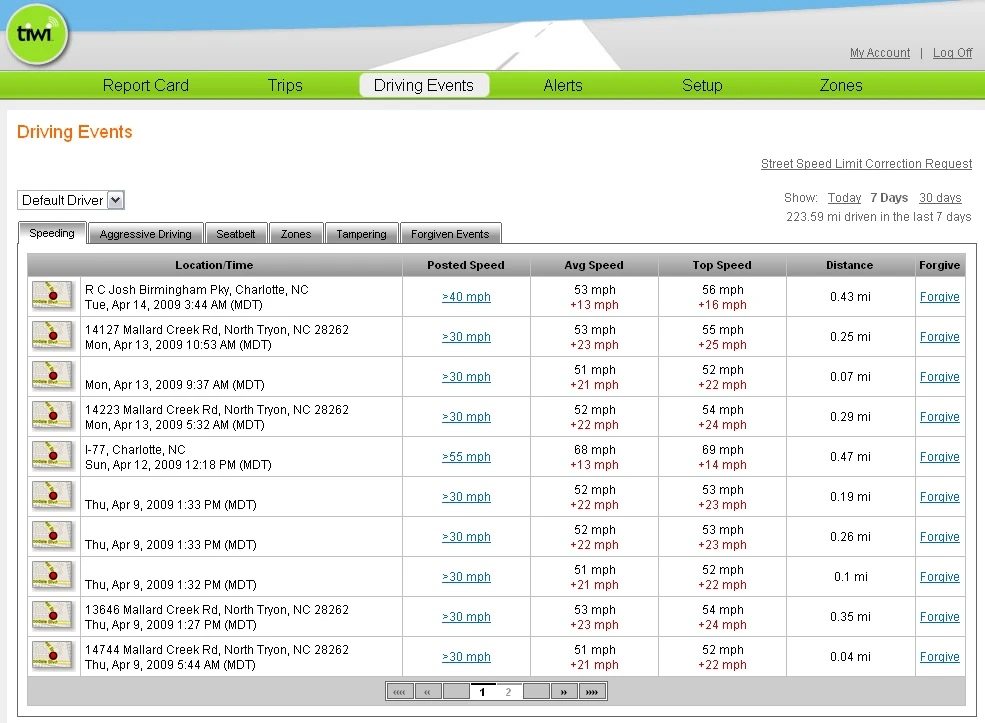The height and width of the screenshot is (723, 985).
Task: Click >30 mph link for 13646 Mallard Creek
Action: [466, 617]
